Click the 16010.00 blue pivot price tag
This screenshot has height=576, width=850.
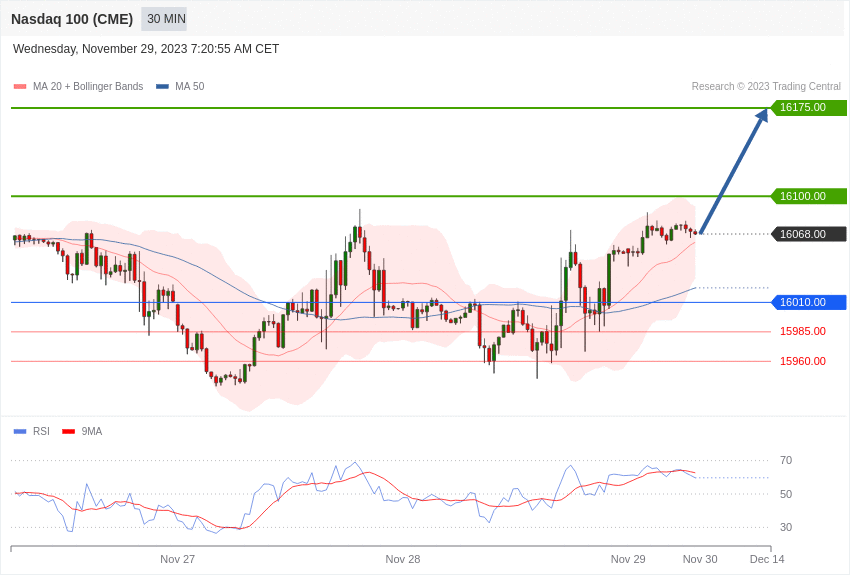click(x=809, y=302)
